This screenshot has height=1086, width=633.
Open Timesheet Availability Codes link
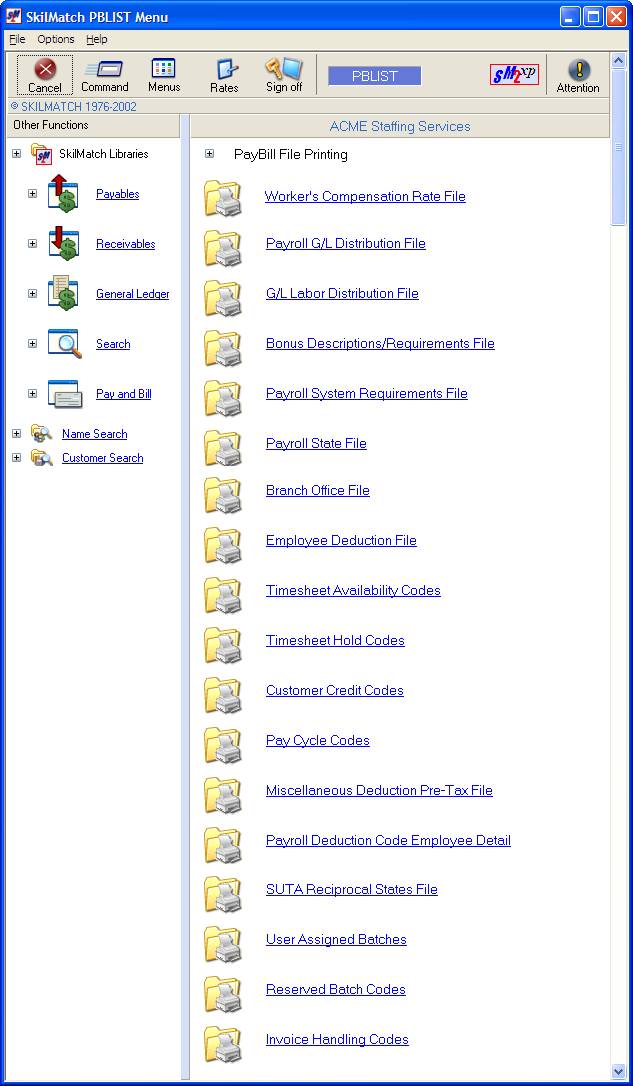click(x=353, y=590)
